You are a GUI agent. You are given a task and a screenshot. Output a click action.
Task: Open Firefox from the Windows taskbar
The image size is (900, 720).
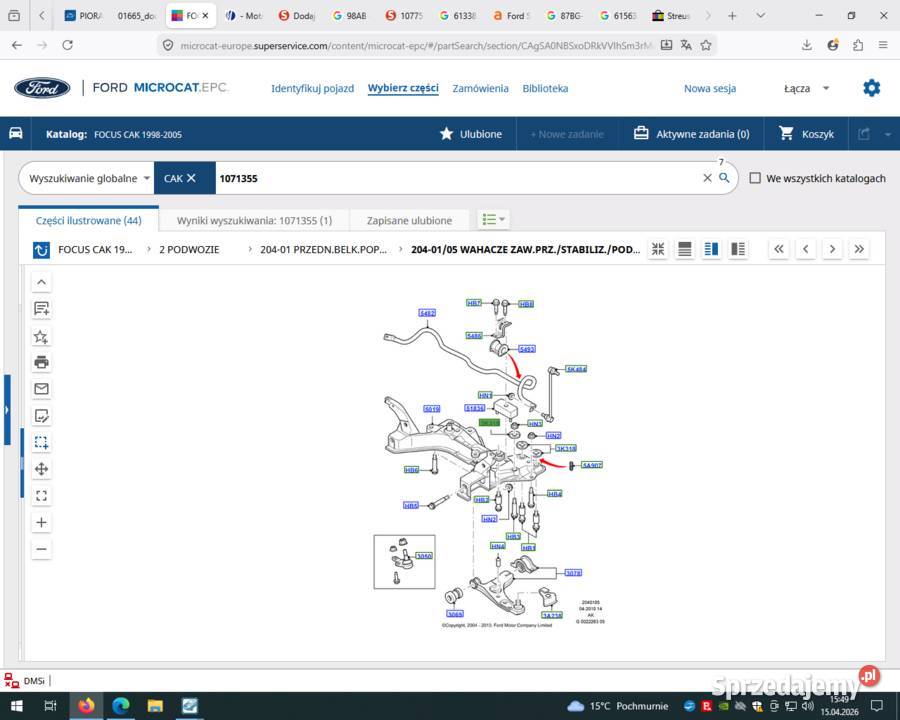(x=86, y=706)
